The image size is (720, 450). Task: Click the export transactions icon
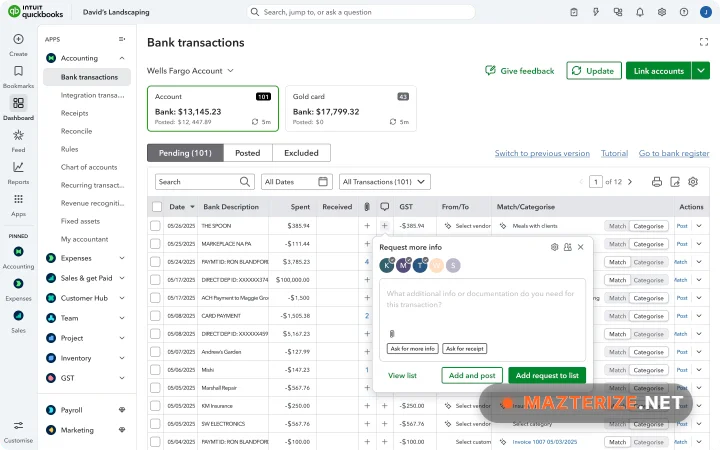(675, 182)
